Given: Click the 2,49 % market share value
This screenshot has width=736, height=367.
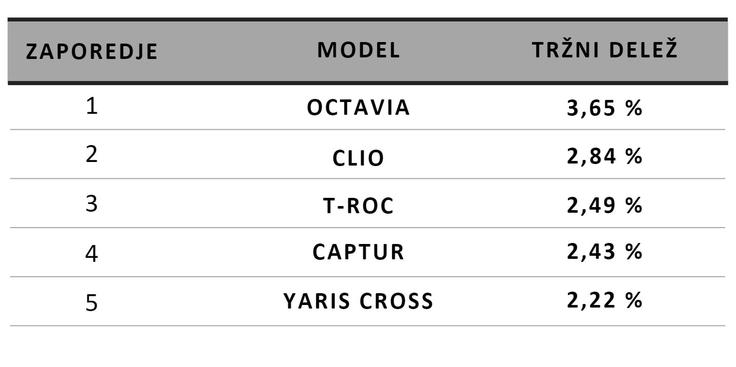Looking at the screenshot, I should point(605,206).
